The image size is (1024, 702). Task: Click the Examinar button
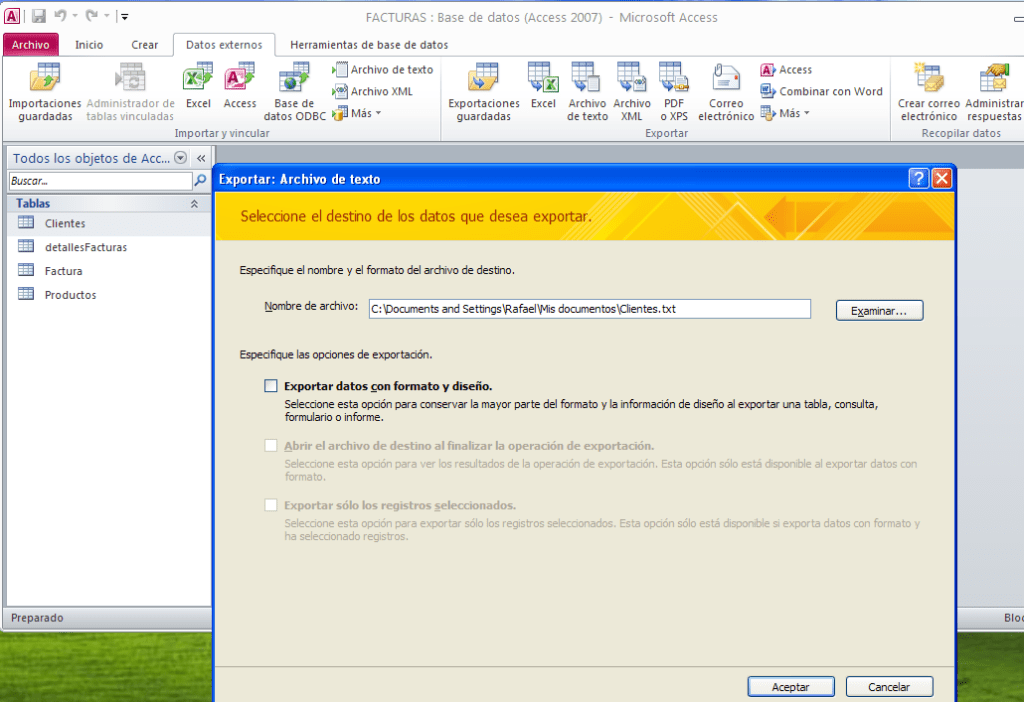[879, 311]
